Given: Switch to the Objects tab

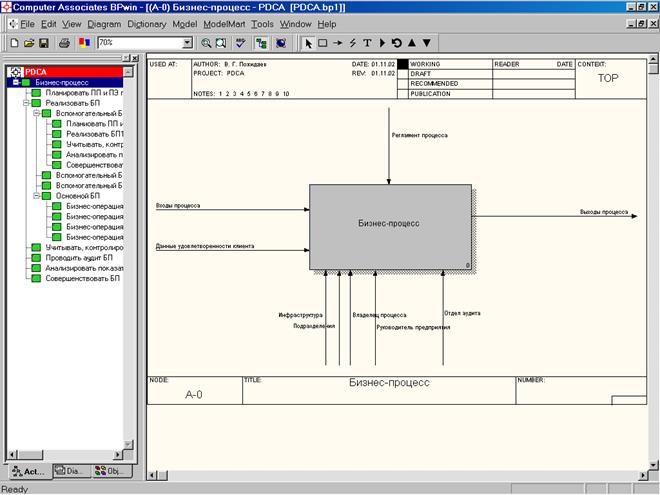Looking at the screenshot, I should (x=111, y=470).
